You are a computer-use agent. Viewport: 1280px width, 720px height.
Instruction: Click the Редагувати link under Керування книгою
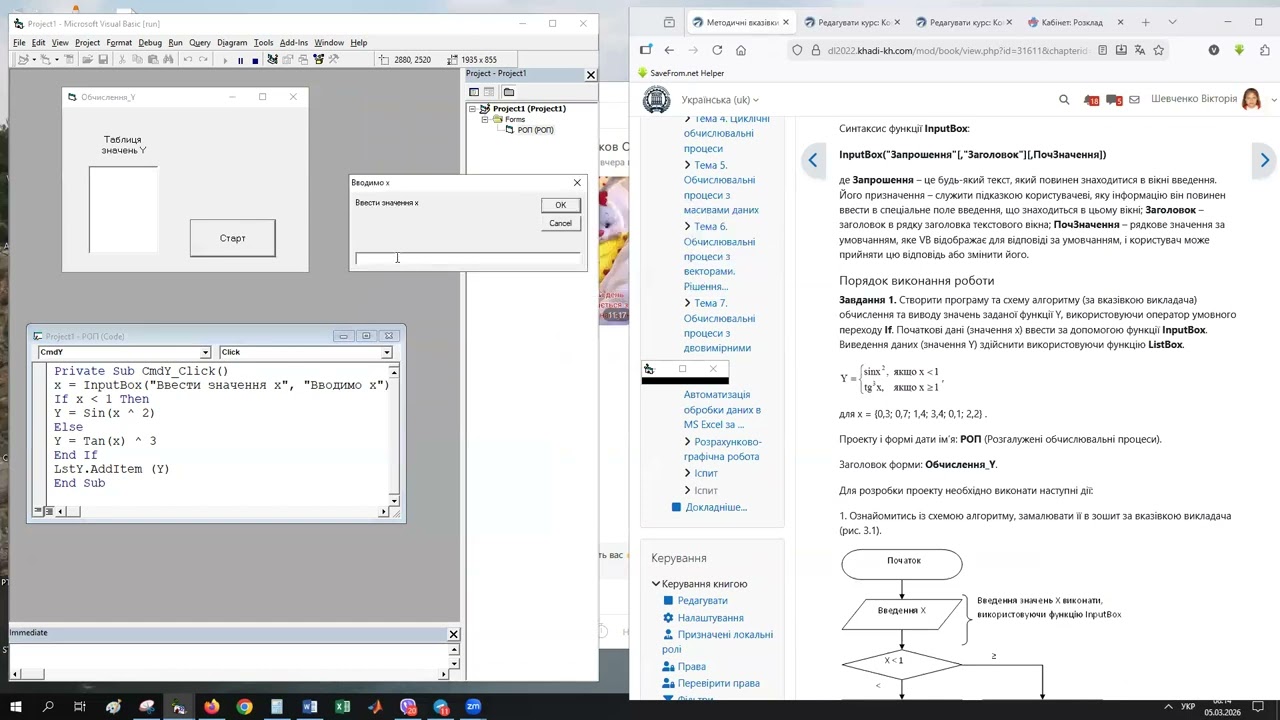coord(702,601)
